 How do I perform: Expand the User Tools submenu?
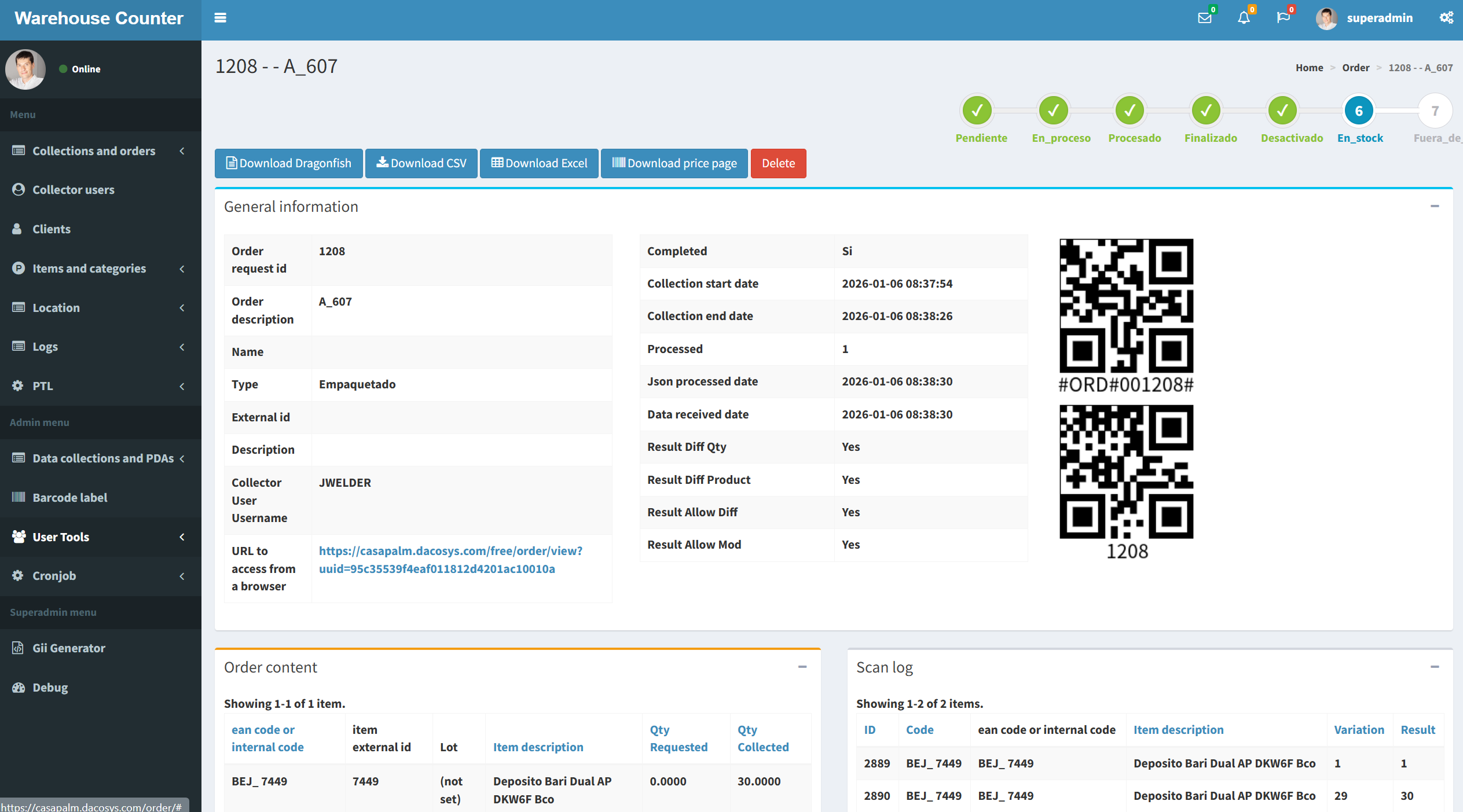[61, 537]
